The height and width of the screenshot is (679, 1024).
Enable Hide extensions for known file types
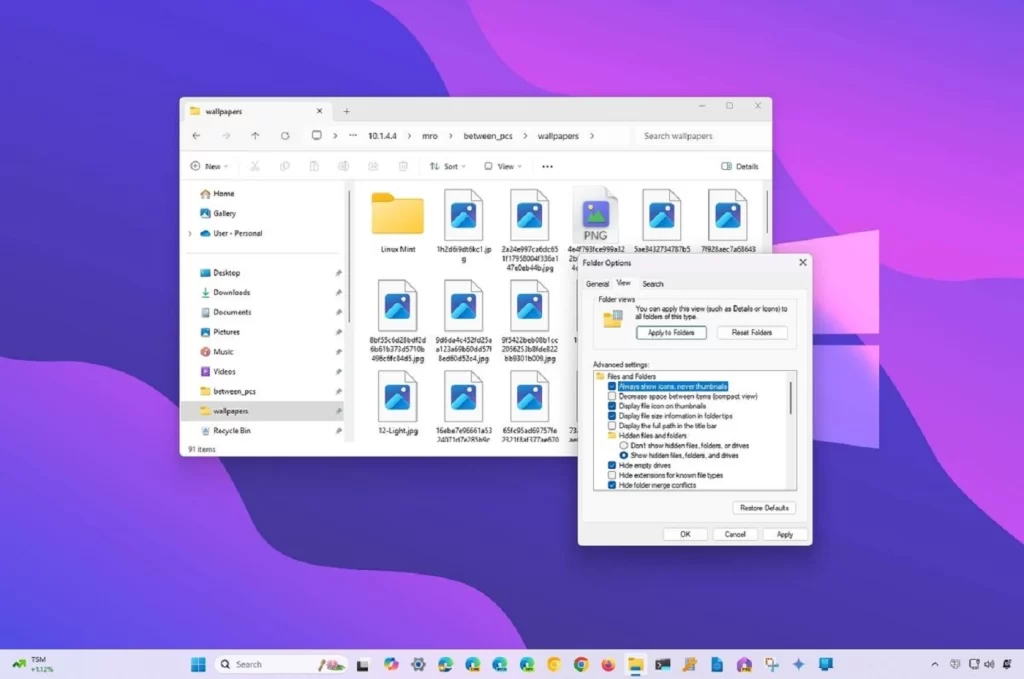pyautogui.click(x=612, y=475)
